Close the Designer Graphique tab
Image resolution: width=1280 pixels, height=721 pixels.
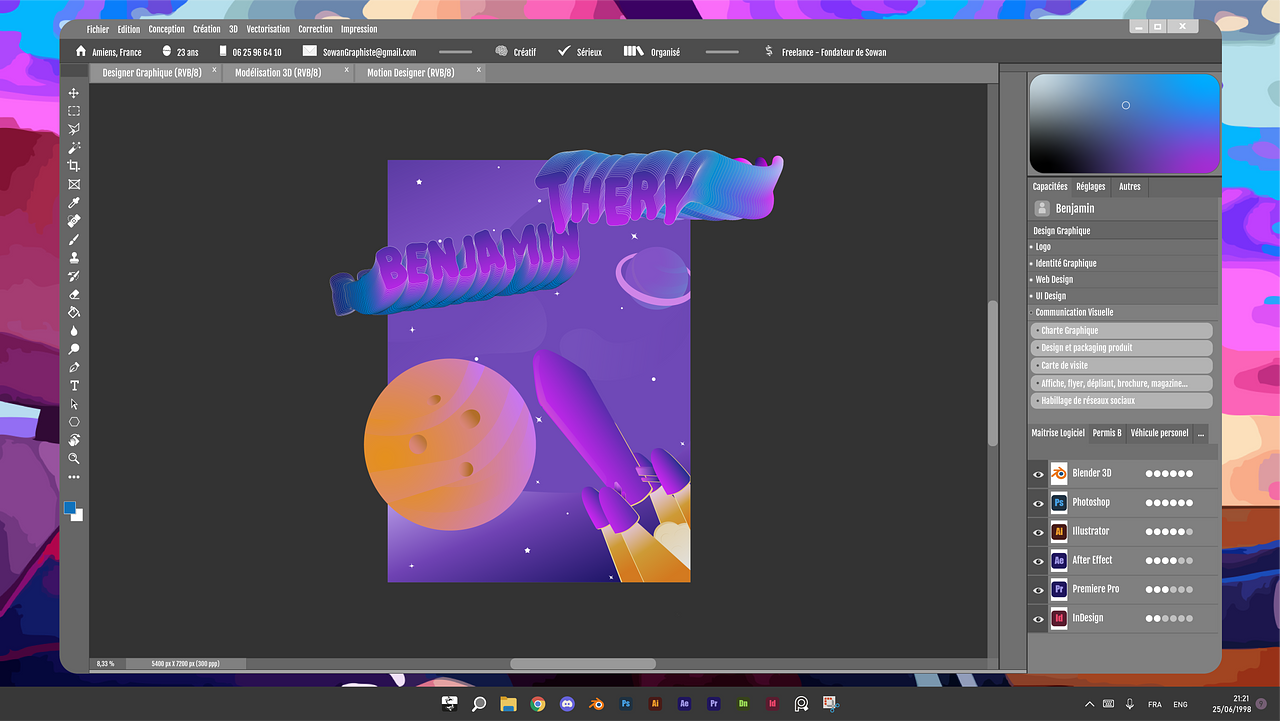click(x=214, y=70)
